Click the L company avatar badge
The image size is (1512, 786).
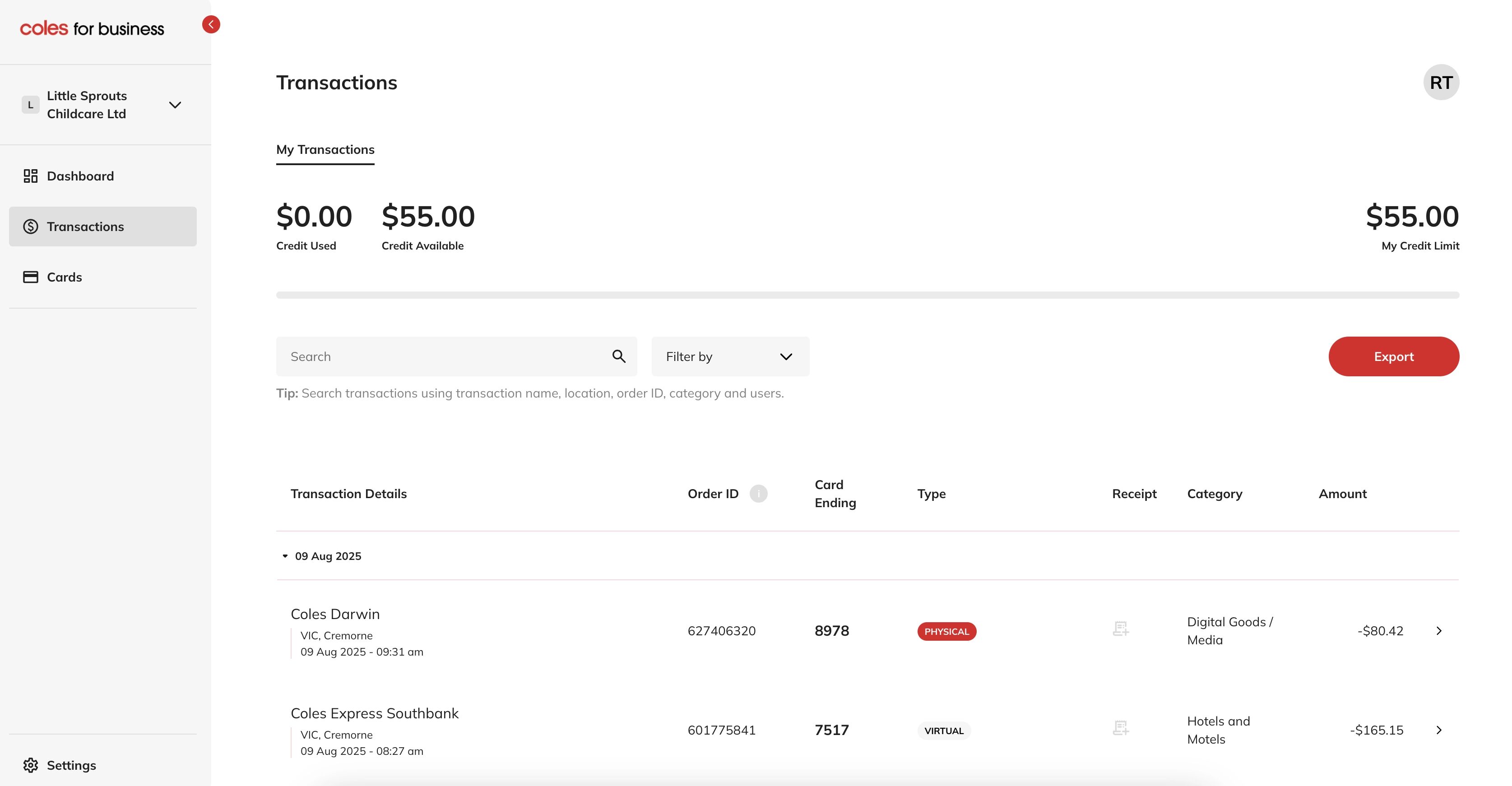[x=31, y=105]
